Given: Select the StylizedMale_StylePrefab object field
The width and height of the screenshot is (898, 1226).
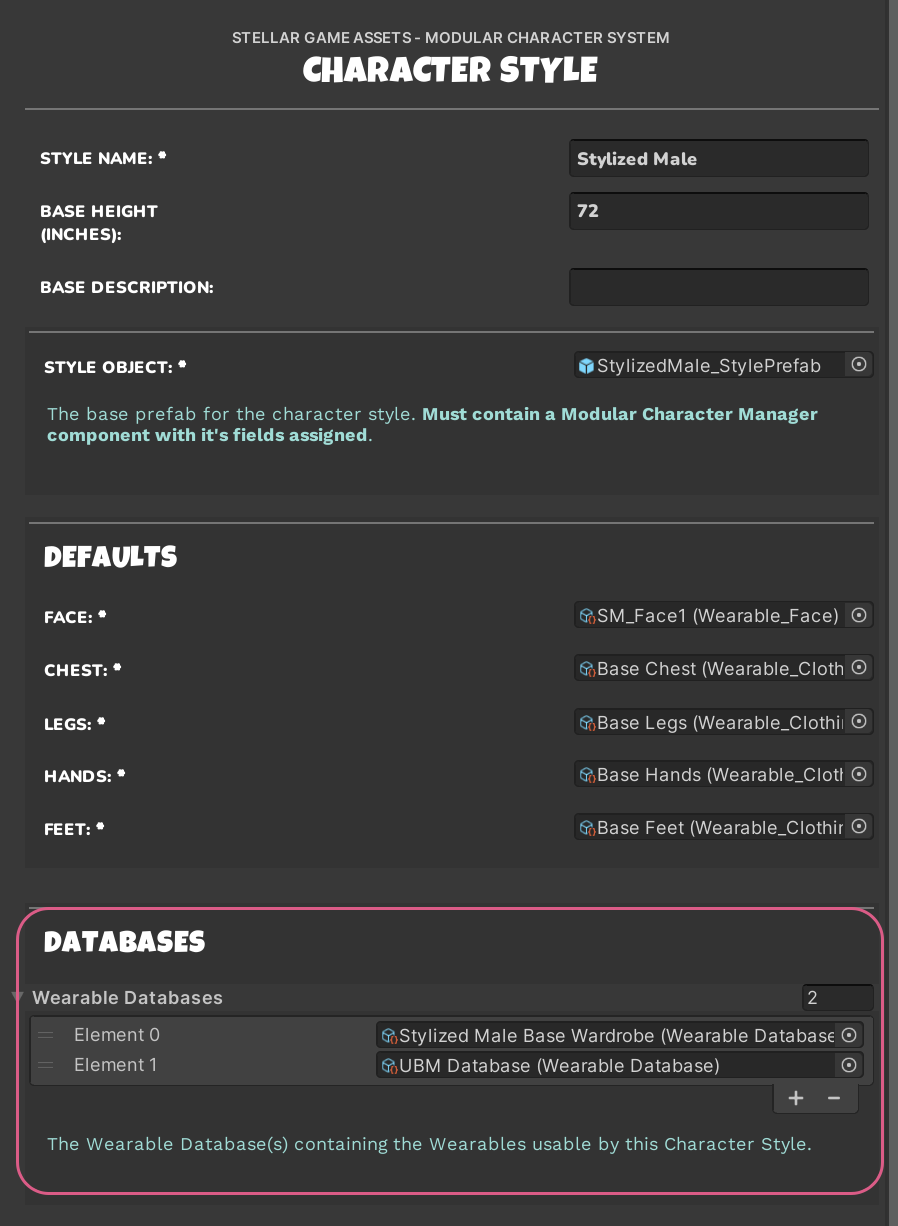Looking at the screenshot, I should (710, 365).
